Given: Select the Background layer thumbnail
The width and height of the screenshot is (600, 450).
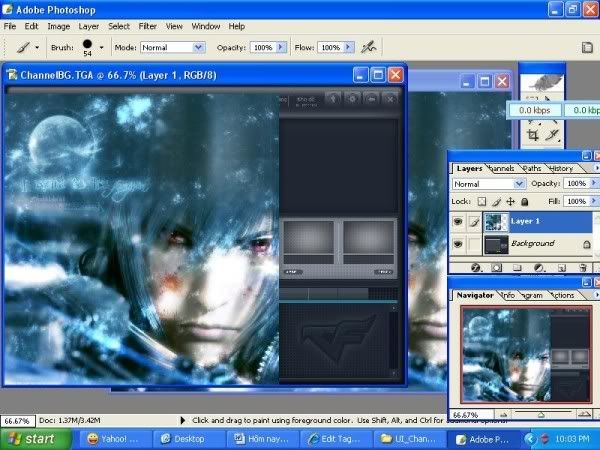Looking at the screenshot, I should pyautogui.click(x=496, y=245).
